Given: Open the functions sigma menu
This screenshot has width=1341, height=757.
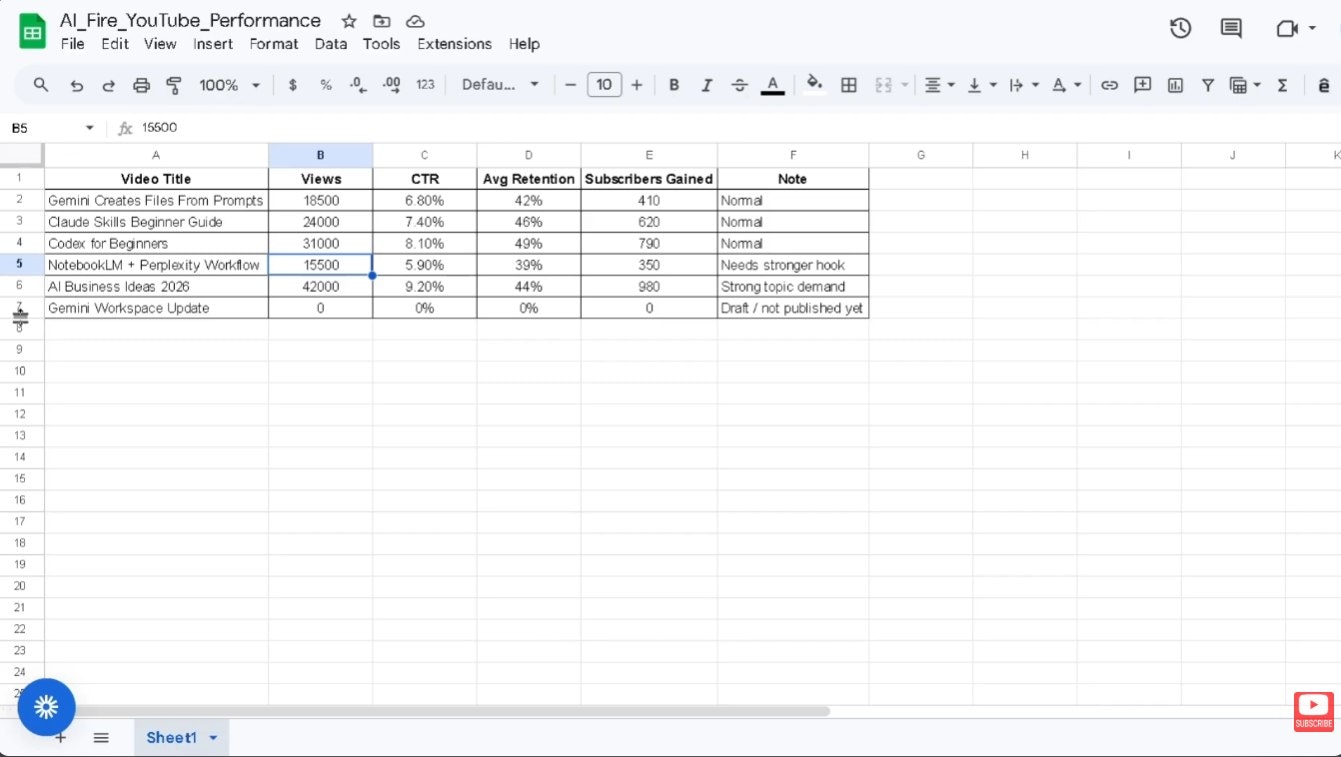Looking at the screenshot, I should click(x=1282, y=85).
